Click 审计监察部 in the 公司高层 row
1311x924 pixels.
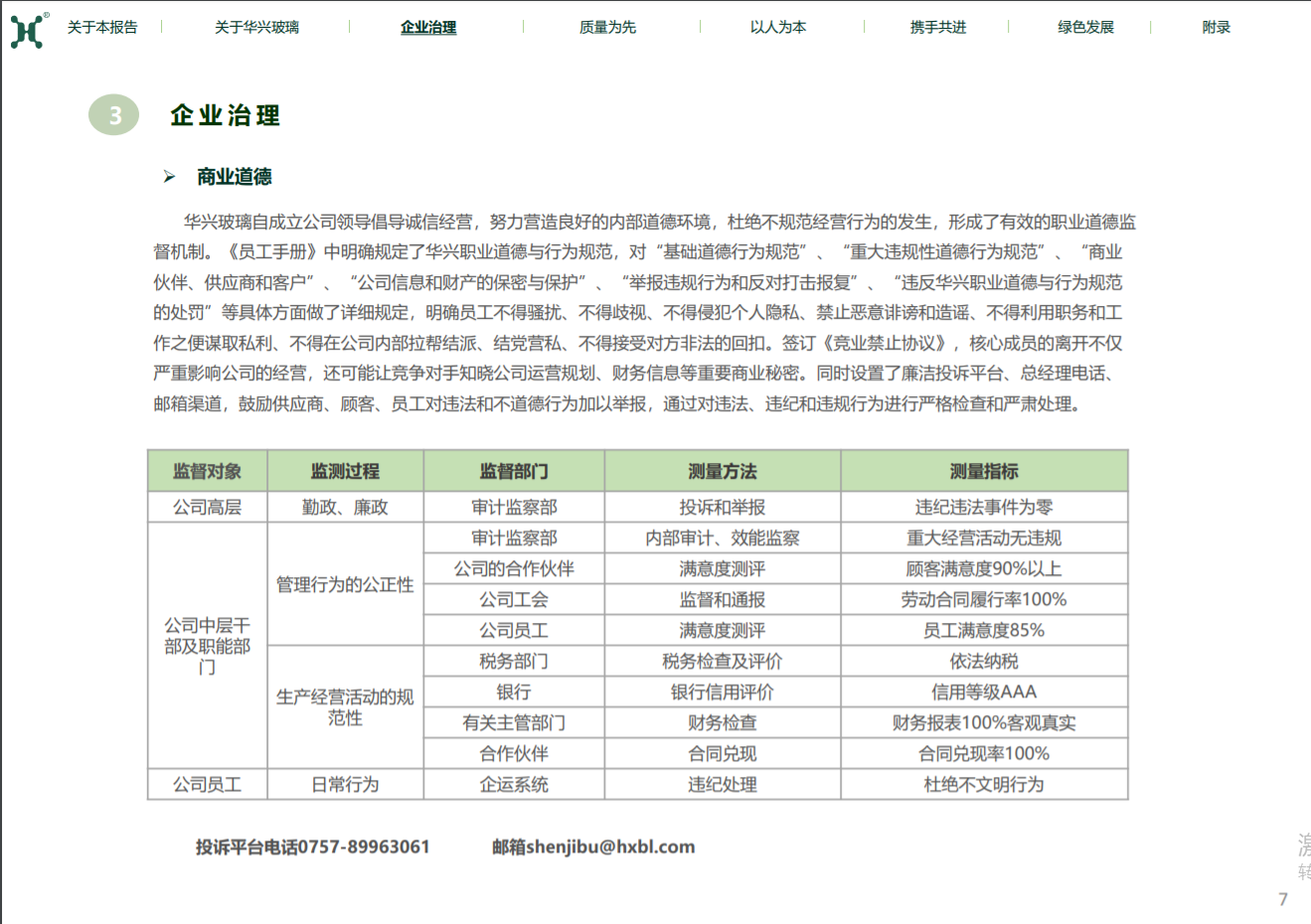(514, 507)
